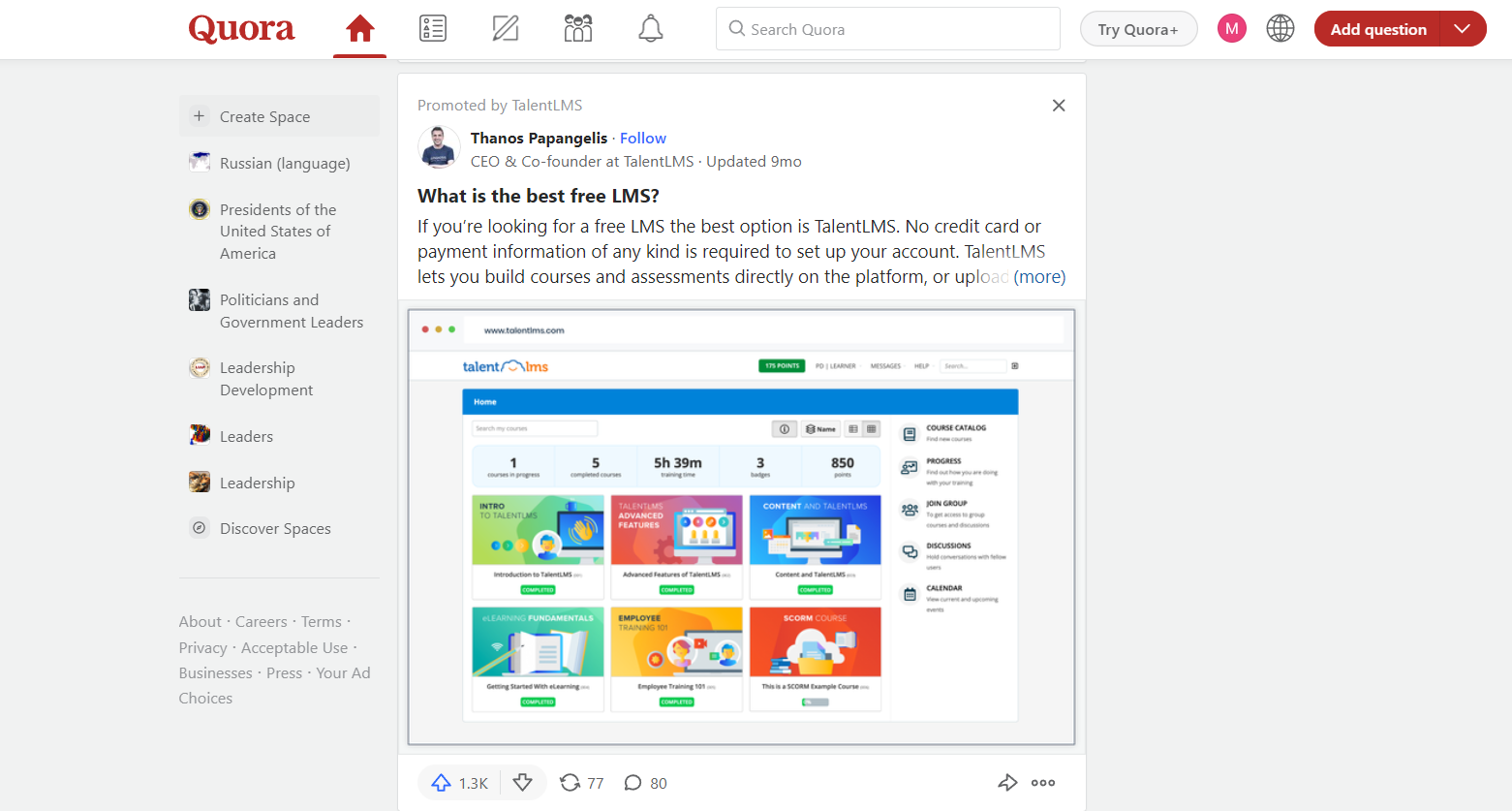This screenshot has width=1512, height=811.
Task: Open the Answer (pencil) page icon
Action: 506,29
